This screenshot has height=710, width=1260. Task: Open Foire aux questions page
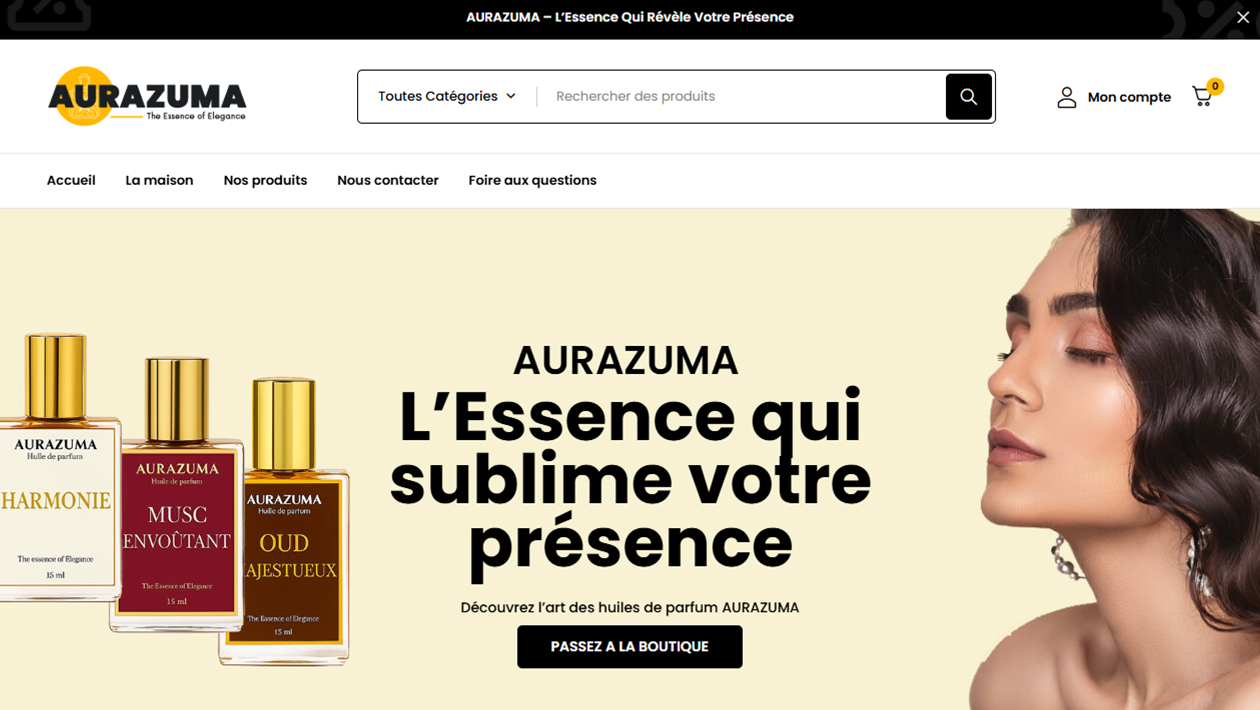click(x=532, y=180)
